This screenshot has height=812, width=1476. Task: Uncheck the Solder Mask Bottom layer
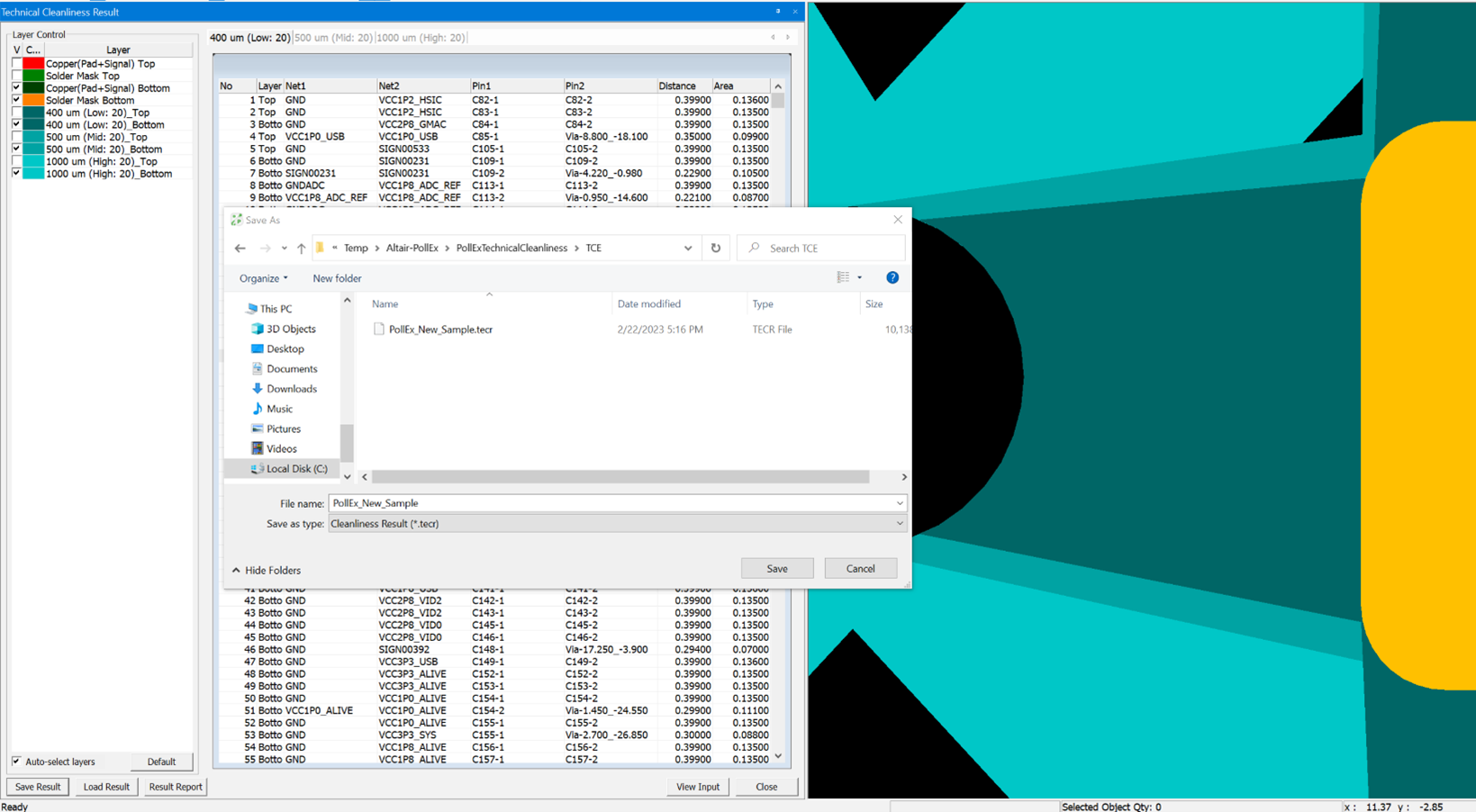pyautogui.click(x=16, y=100)
